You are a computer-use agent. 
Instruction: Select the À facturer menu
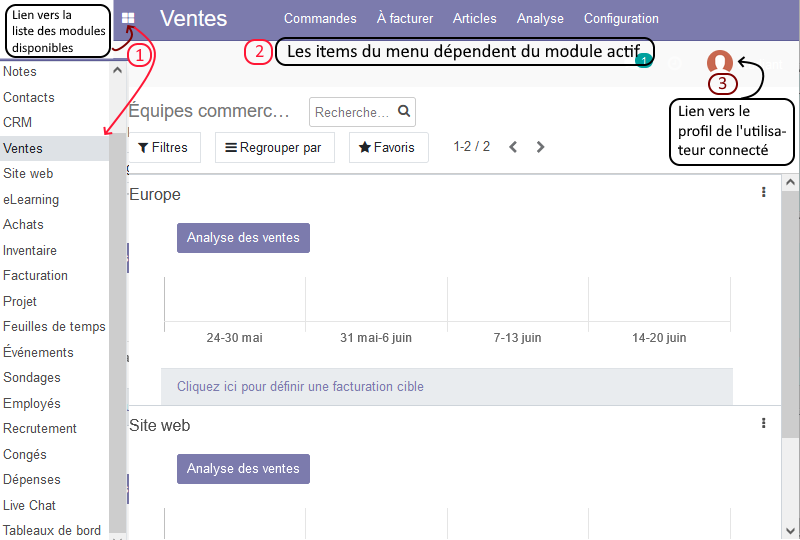tap(405, 18)
